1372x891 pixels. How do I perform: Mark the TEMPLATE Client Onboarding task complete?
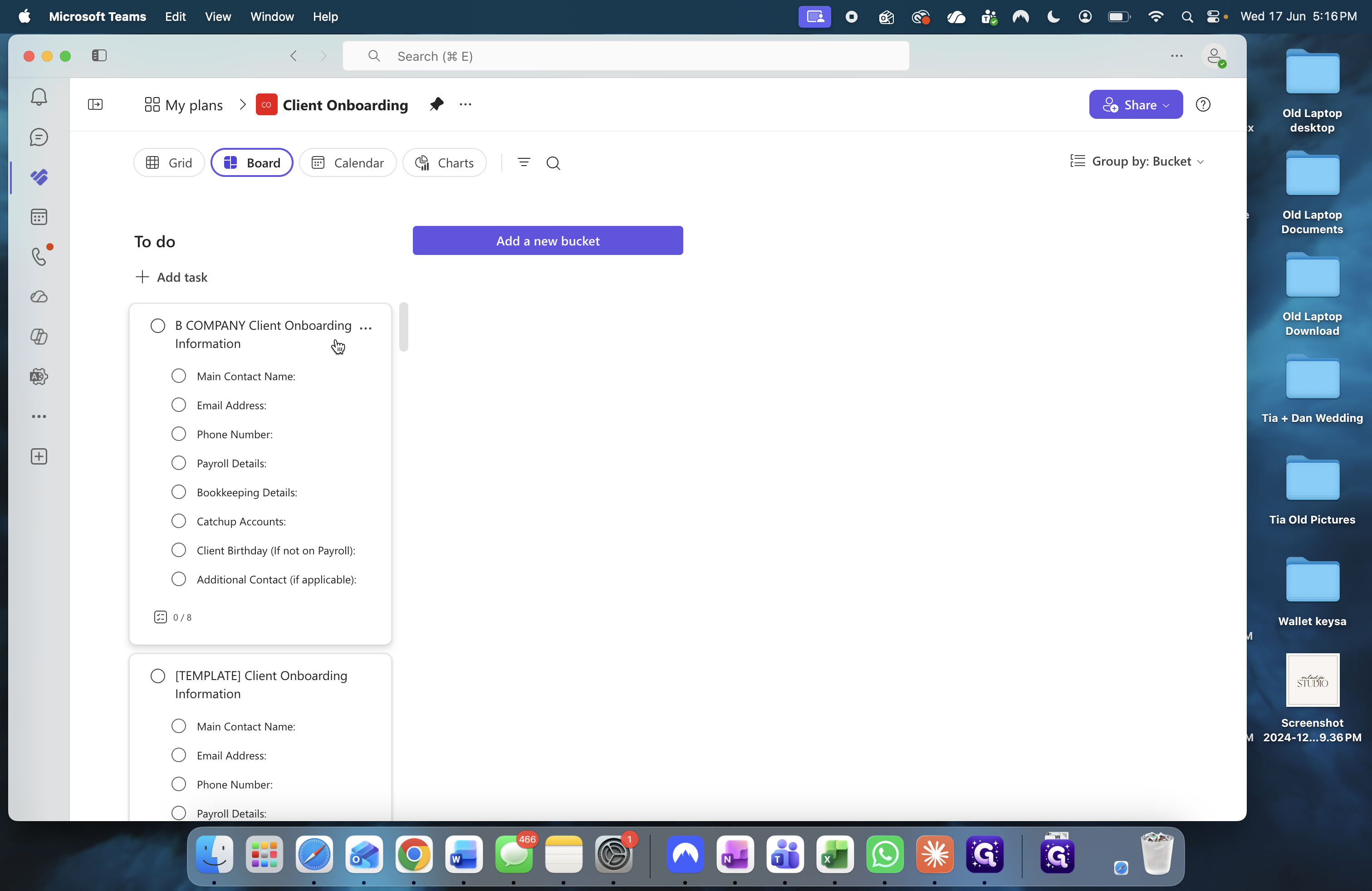click(157, 676)
